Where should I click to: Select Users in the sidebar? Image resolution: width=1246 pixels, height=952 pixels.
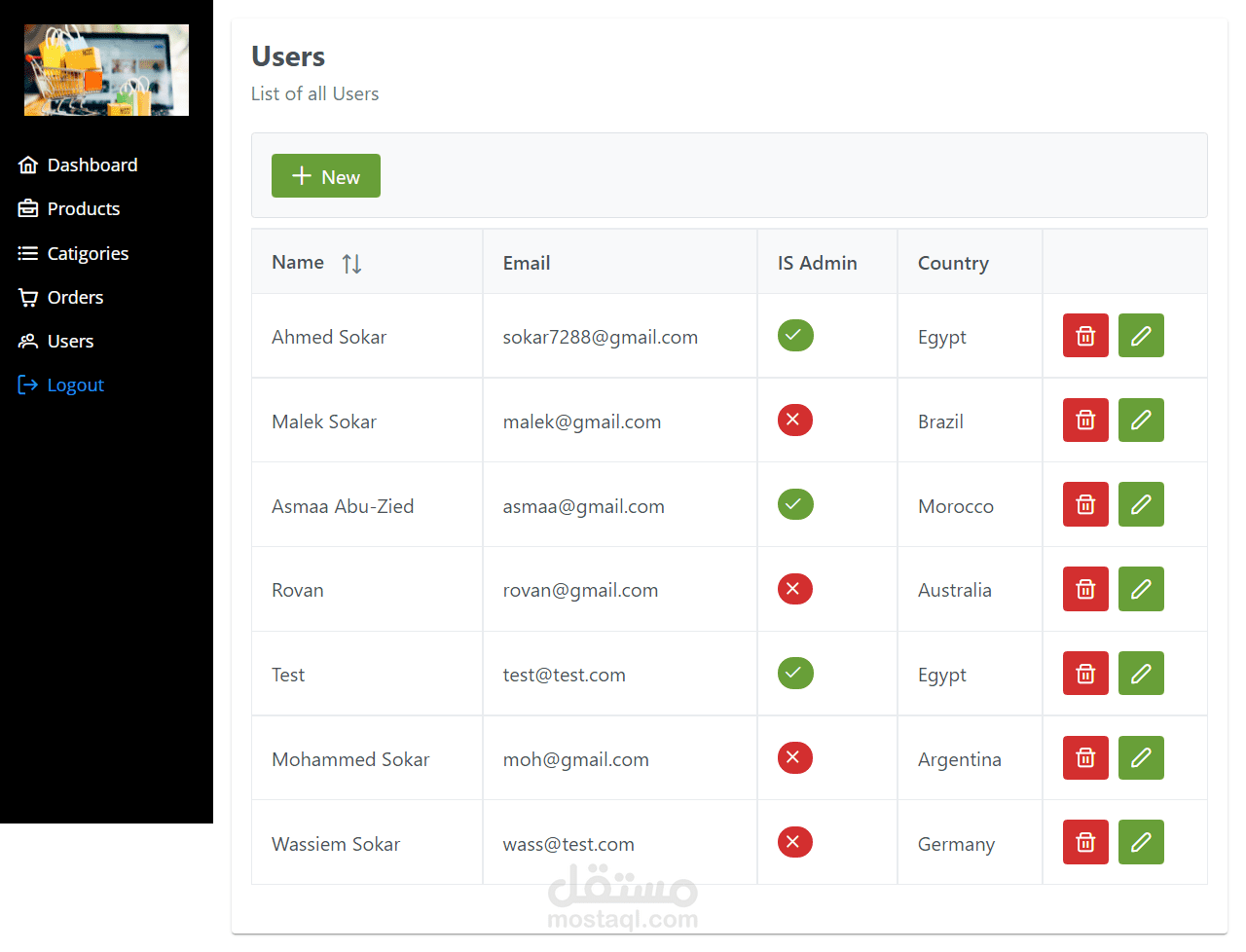click(55, 341)
